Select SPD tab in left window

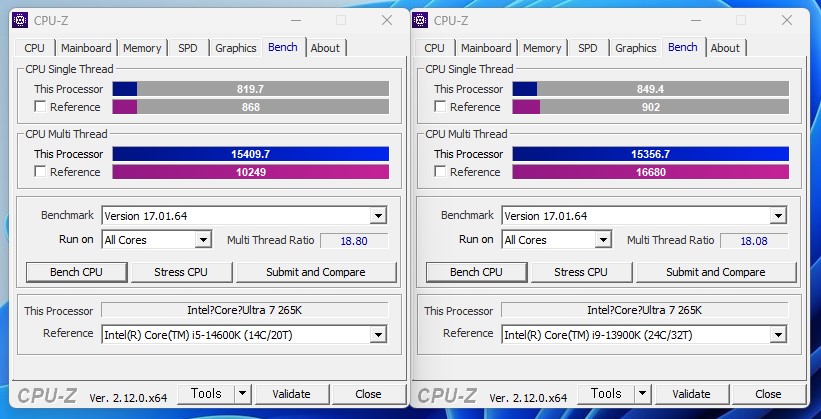(187, 48)
